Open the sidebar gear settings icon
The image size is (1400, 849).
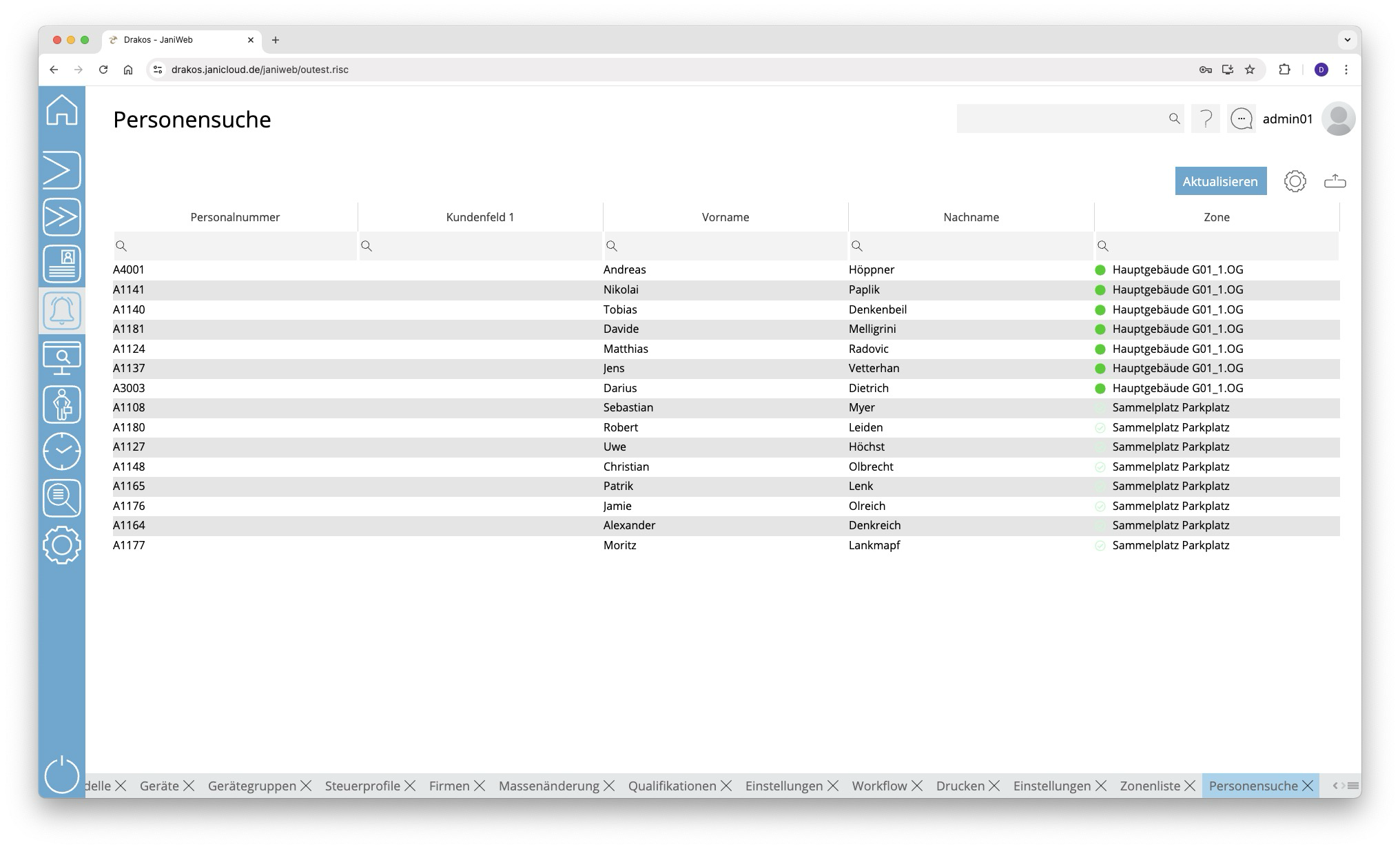pyautogui.click(x=62, y=545)
